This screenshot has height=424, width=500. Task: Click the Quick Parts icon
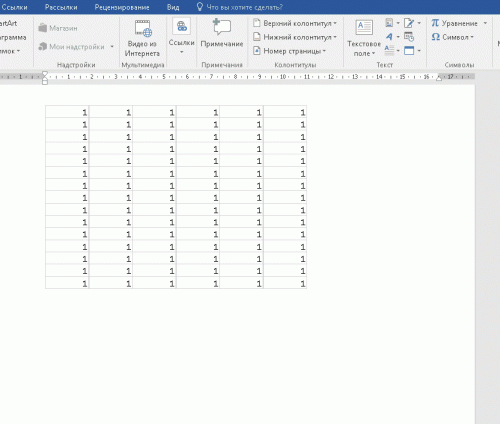coord(389,23)
